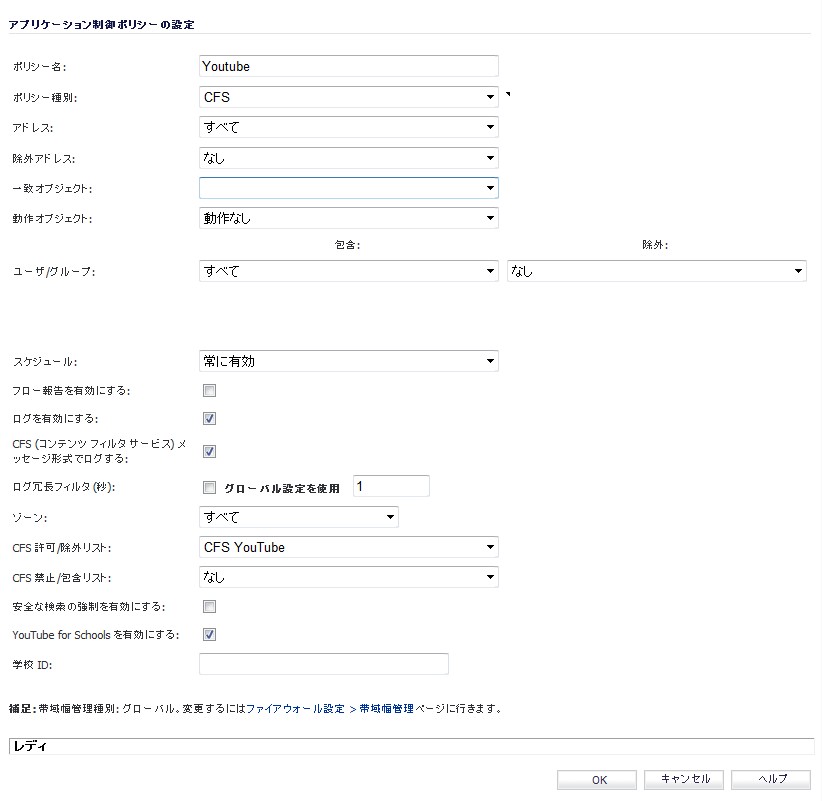Open the CFS 禁止/包含リスト dropdown
Viewport: 822px width, 801px height.
pos(349,577)
